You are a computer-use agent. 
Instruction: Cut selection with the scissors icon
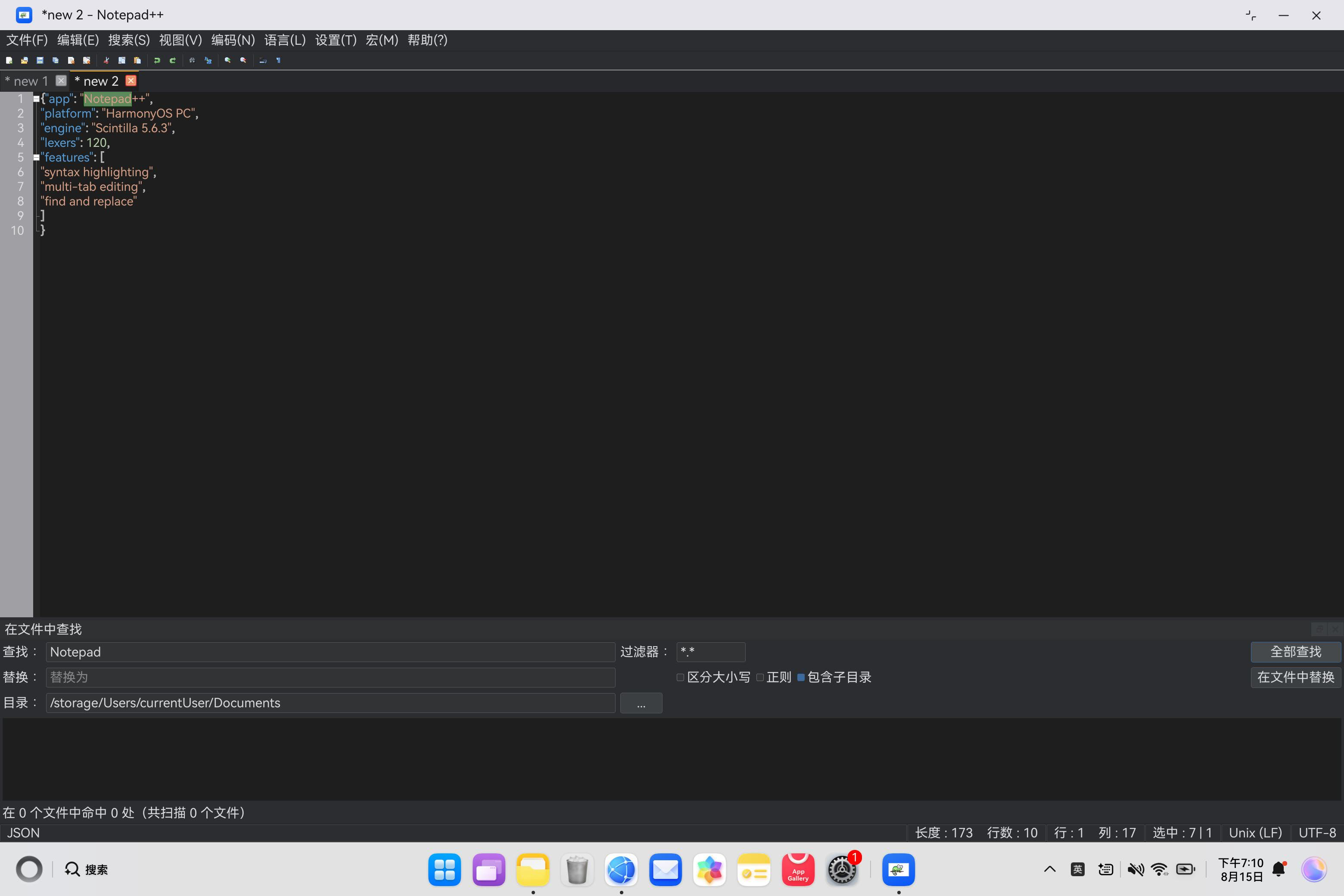coord(106,60)
